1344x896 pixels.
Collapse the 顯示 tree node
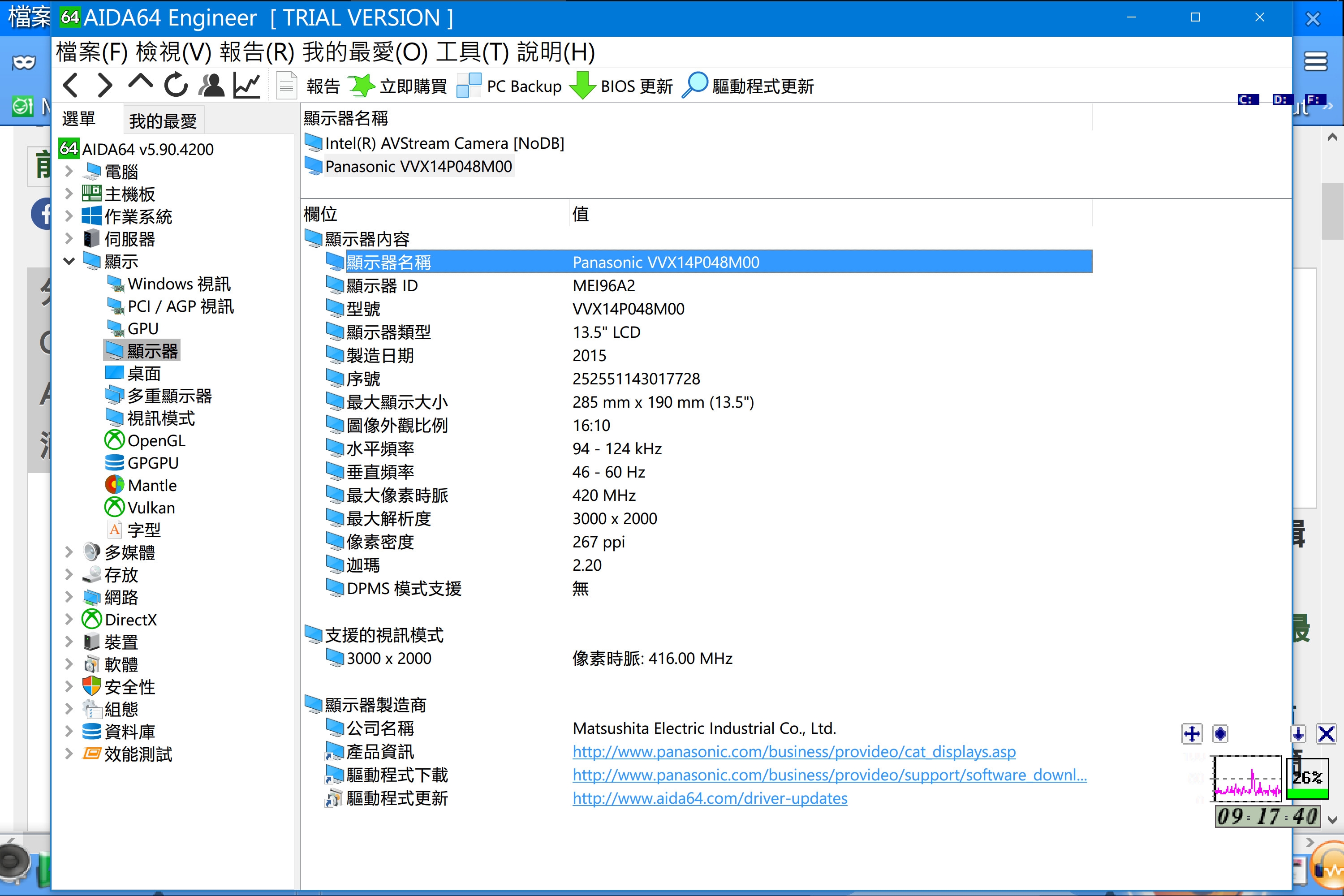pos(69,261)
